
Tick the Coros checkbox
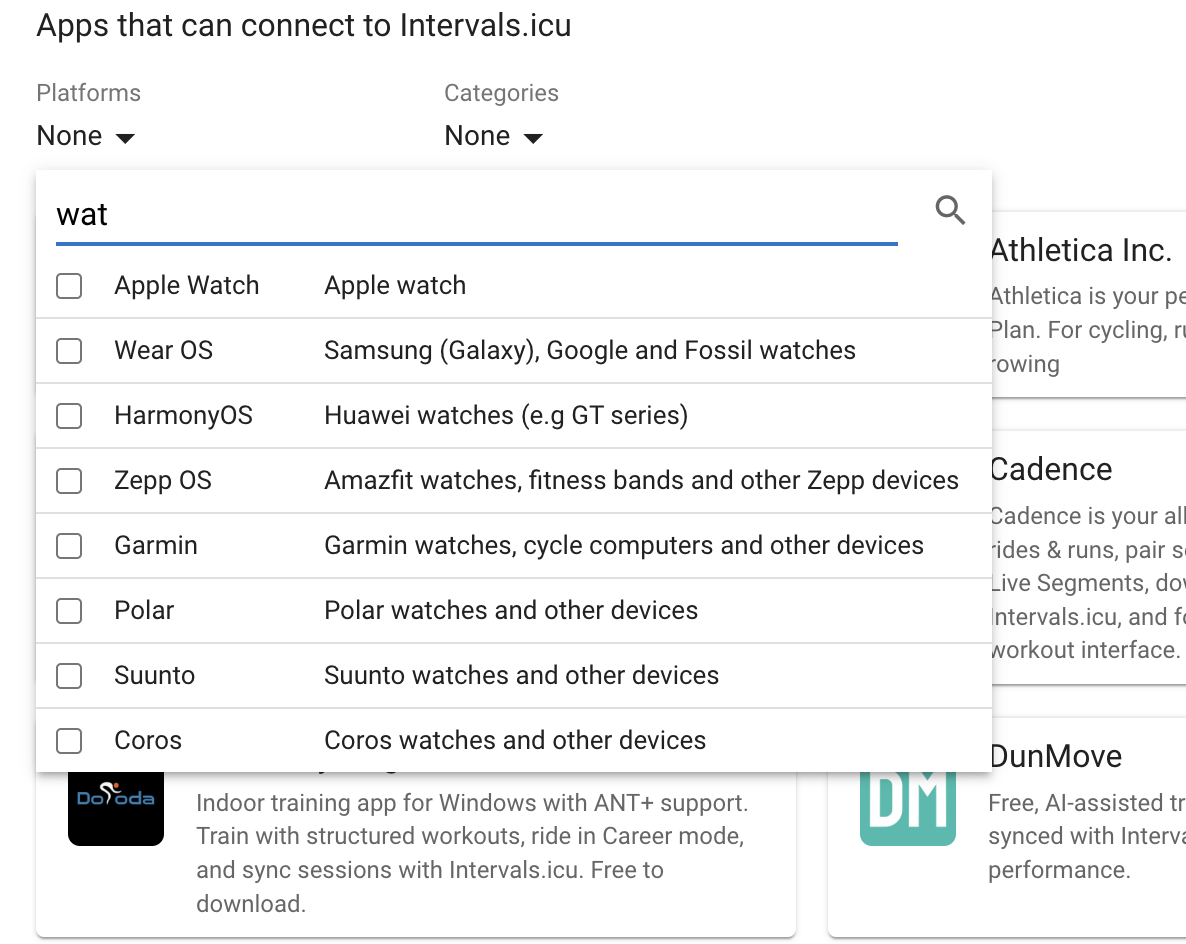pyautogui.click(x=69, y=741)
